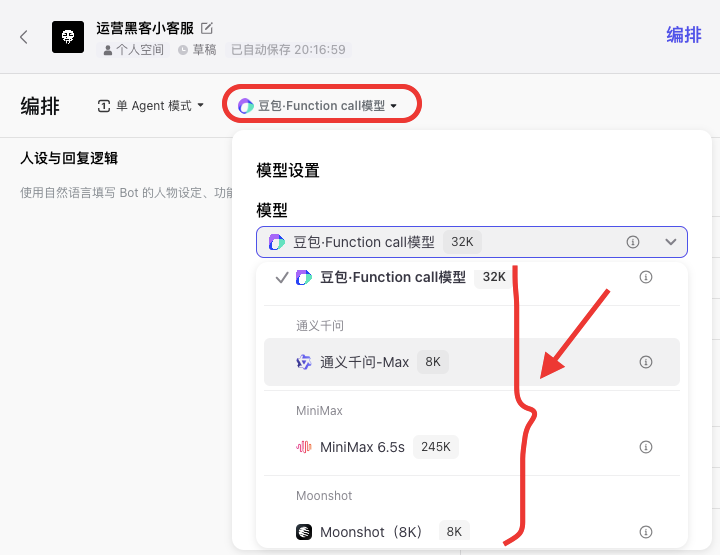Click the checkmark next to 豆包·Function call模型
Screen dimensions: 720x555
281,277
